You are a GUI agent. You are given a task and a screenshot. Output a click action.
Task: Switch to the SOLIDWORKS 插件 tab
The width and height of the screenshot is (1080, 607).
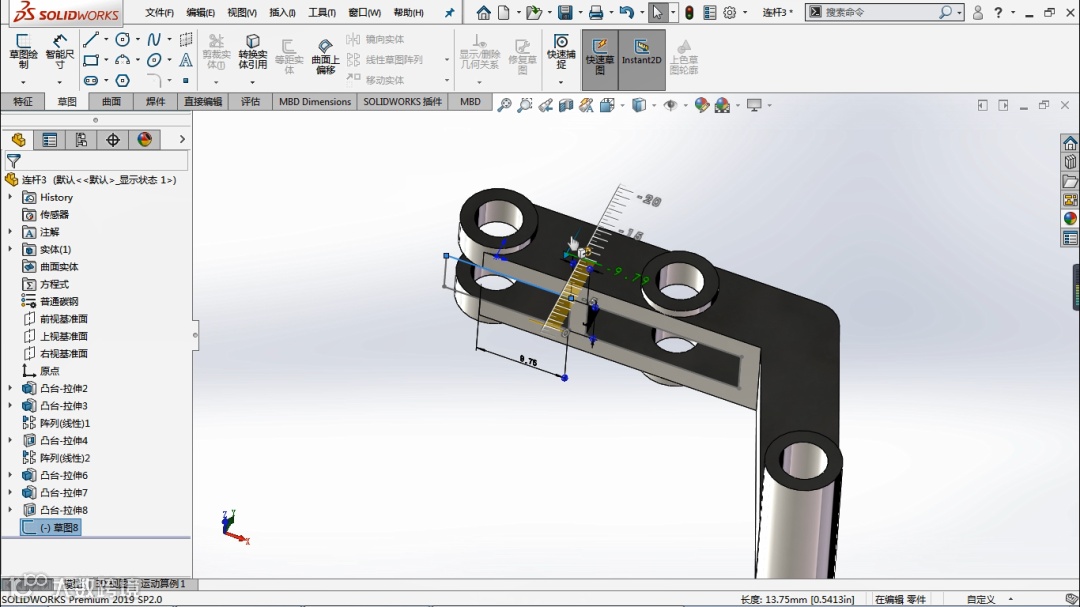coord(402,102)
